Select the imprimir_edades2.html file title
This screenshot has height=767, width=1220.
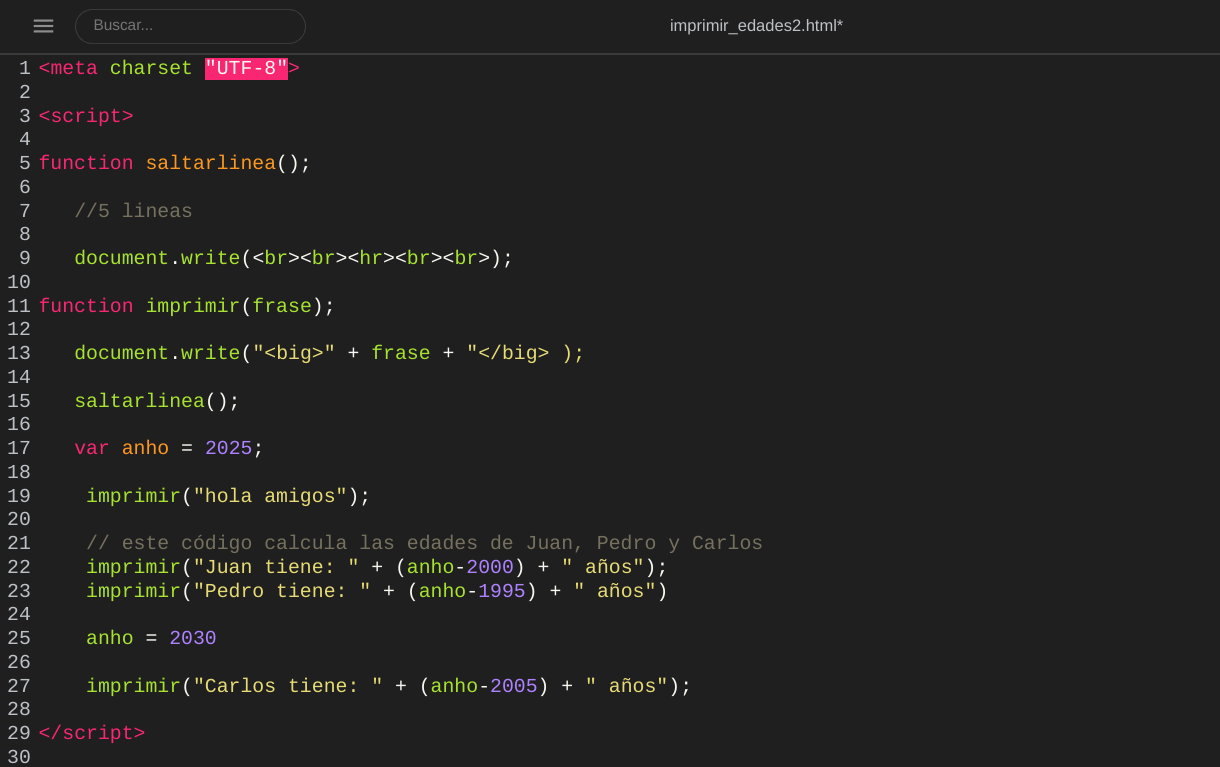pyautogui.click(x=756, y=26)
